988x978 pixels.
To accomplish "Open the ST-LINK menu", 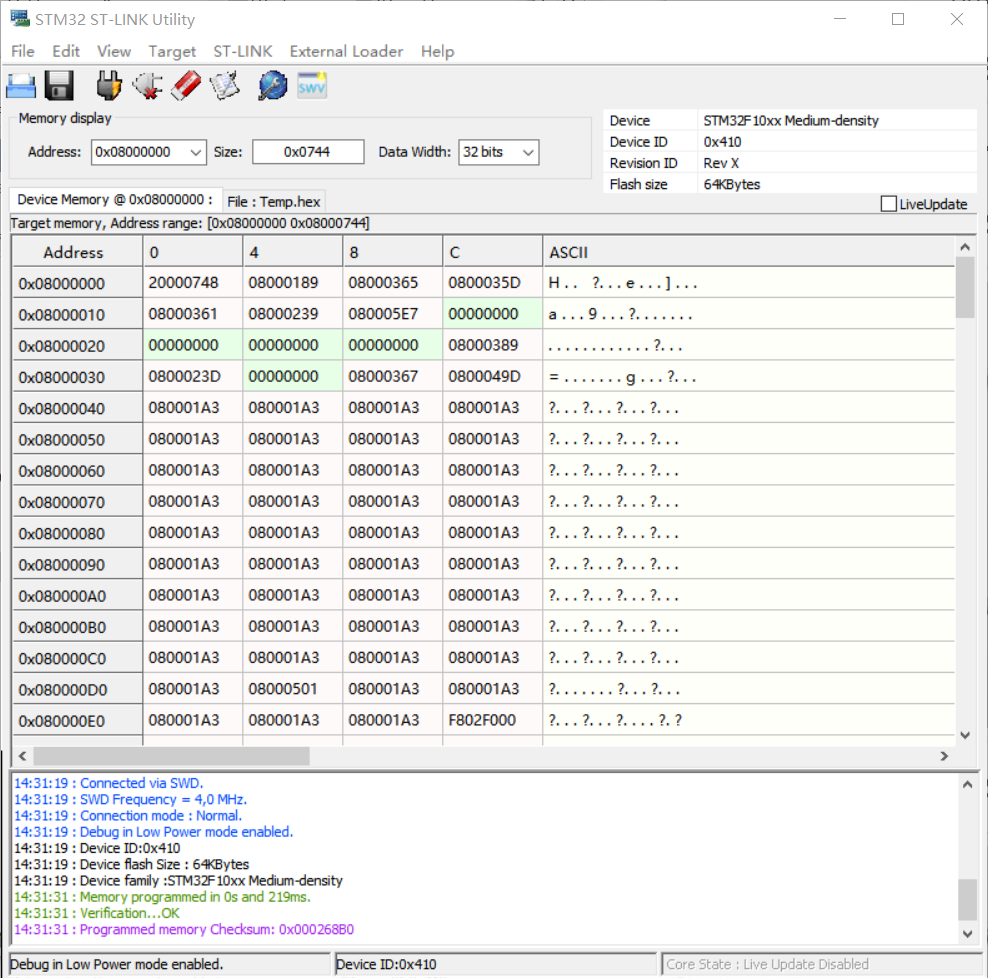I will (x=243, y=51).
